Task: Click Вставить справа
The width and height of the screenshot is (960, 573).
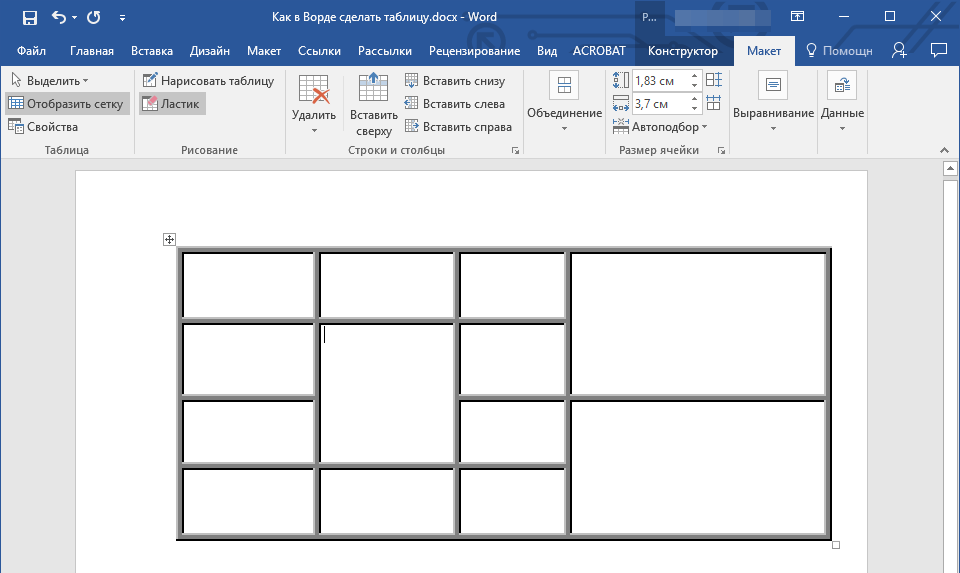Action: pyautogui.click(x=459, y=127)
